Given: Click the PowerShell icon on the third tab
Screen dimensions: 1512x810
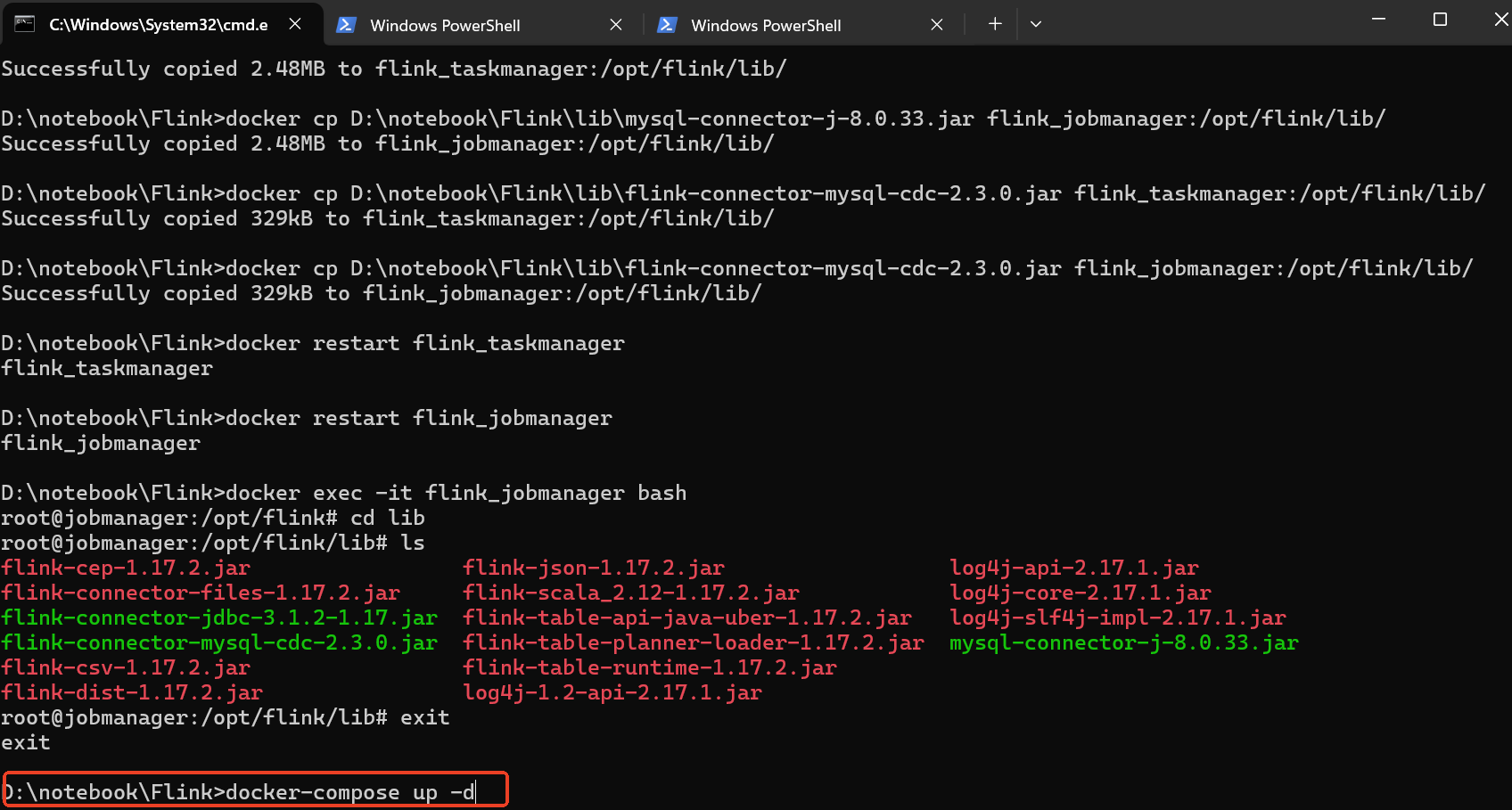Looking at the screenshot, I should 667,24.
